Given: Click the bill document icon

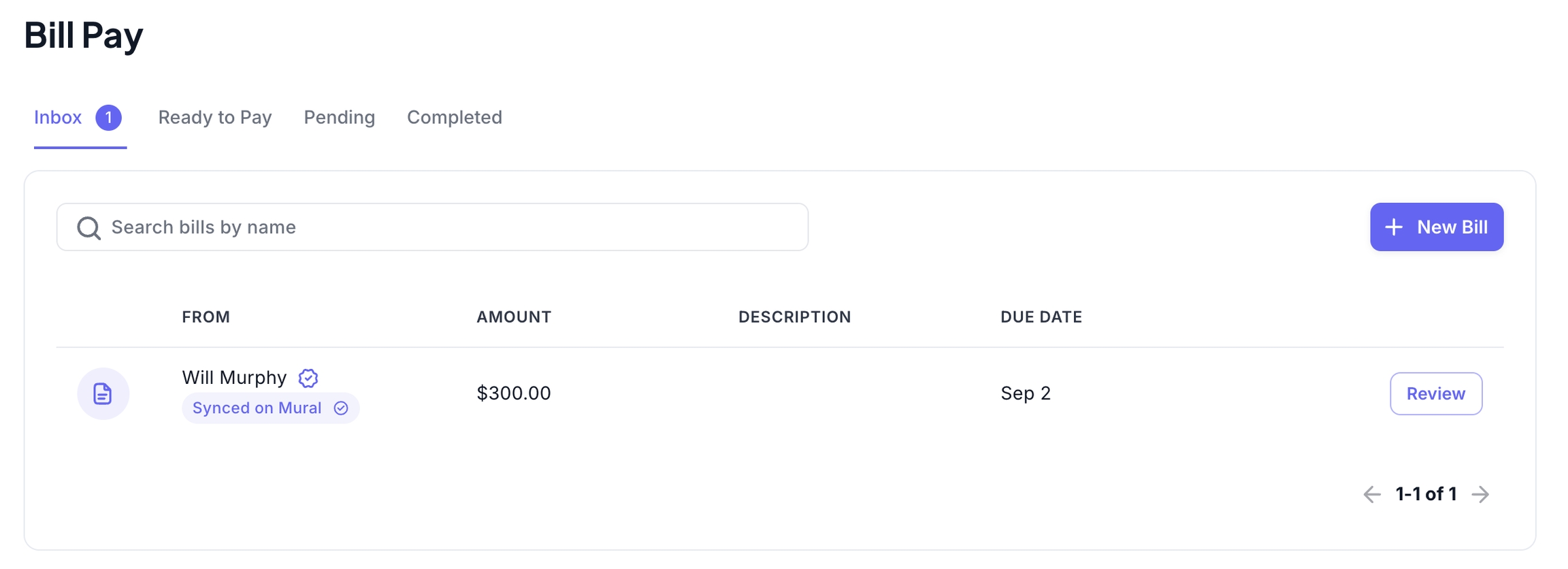Looking at the screenshot, I should click(103, 394).
